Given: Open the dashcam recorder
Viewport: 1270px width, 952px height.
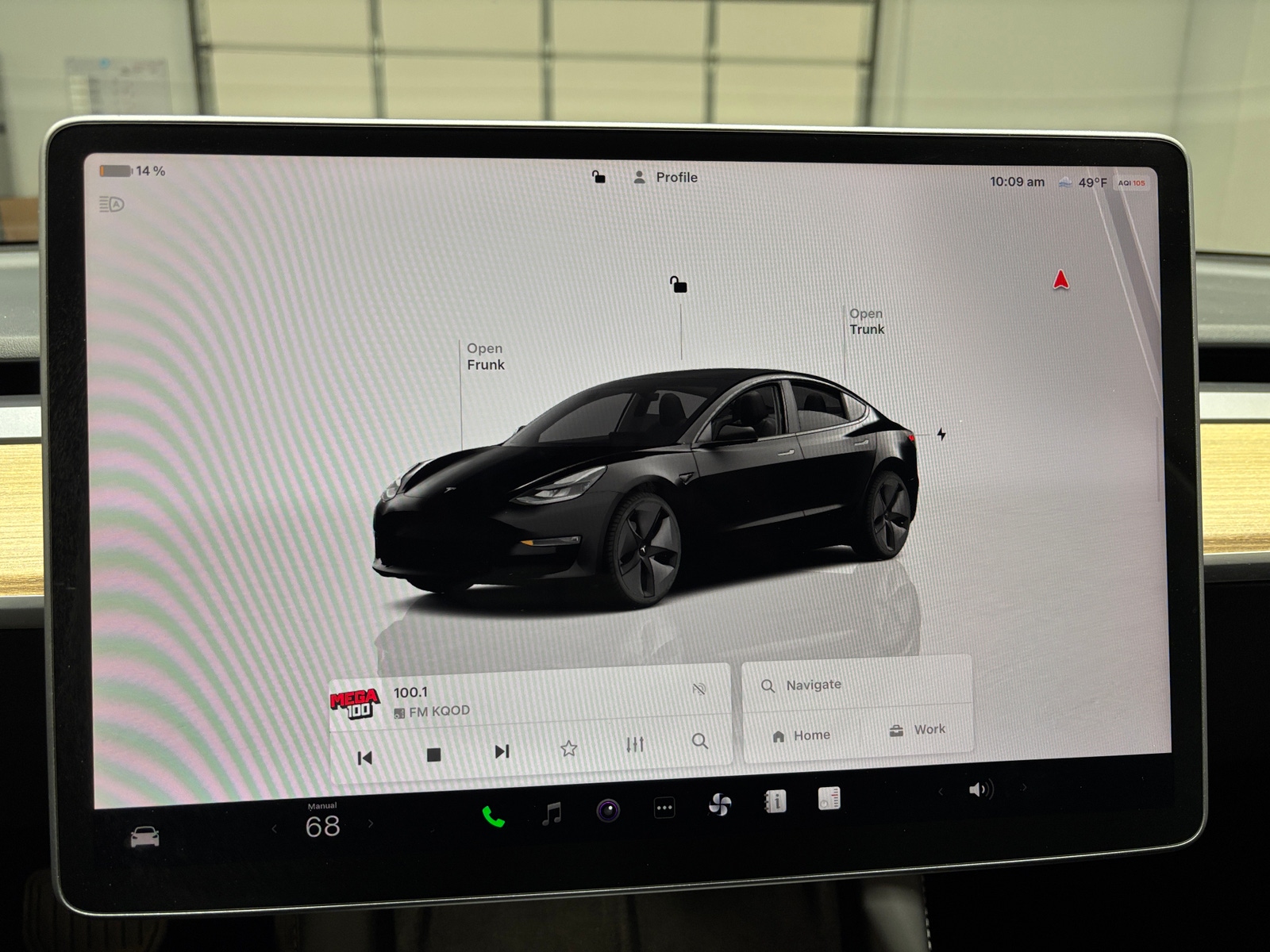Looking at the screenshot, I should [x=608, y=811].
